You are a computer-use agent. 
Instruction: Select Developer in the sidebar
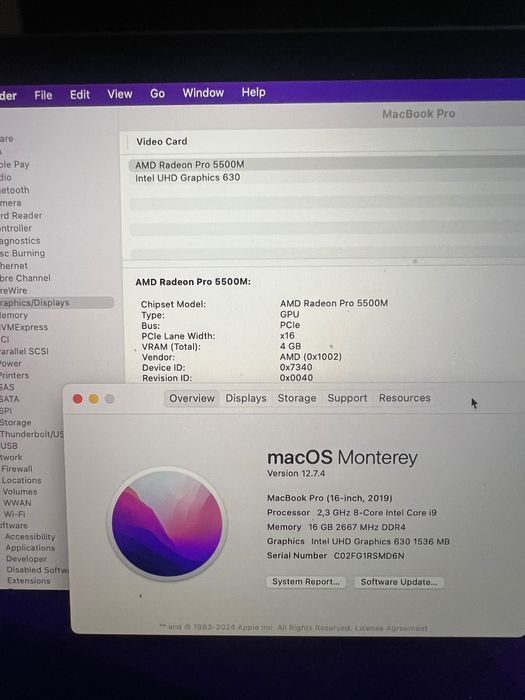tap(26, 559)
